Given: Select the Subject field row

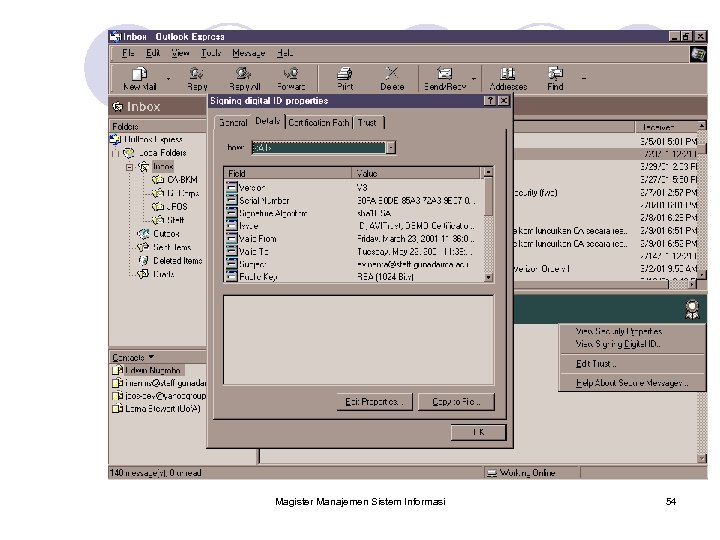Looking at the screenshot, I should pyautogui.click(x=354, y=264).
